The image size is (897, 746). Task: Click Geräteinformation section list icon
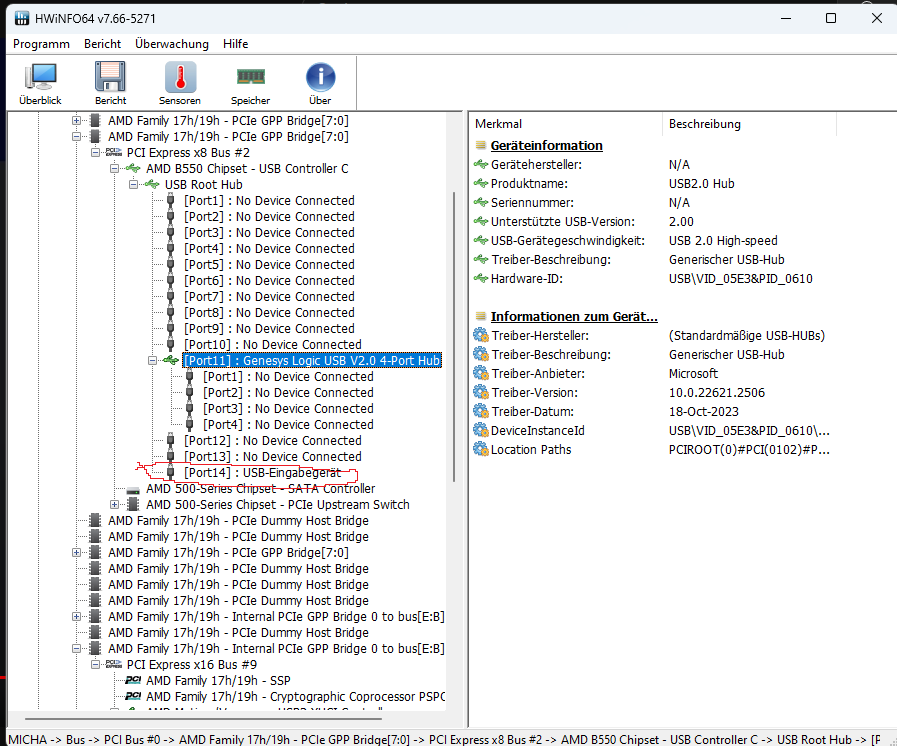(481, 145)
